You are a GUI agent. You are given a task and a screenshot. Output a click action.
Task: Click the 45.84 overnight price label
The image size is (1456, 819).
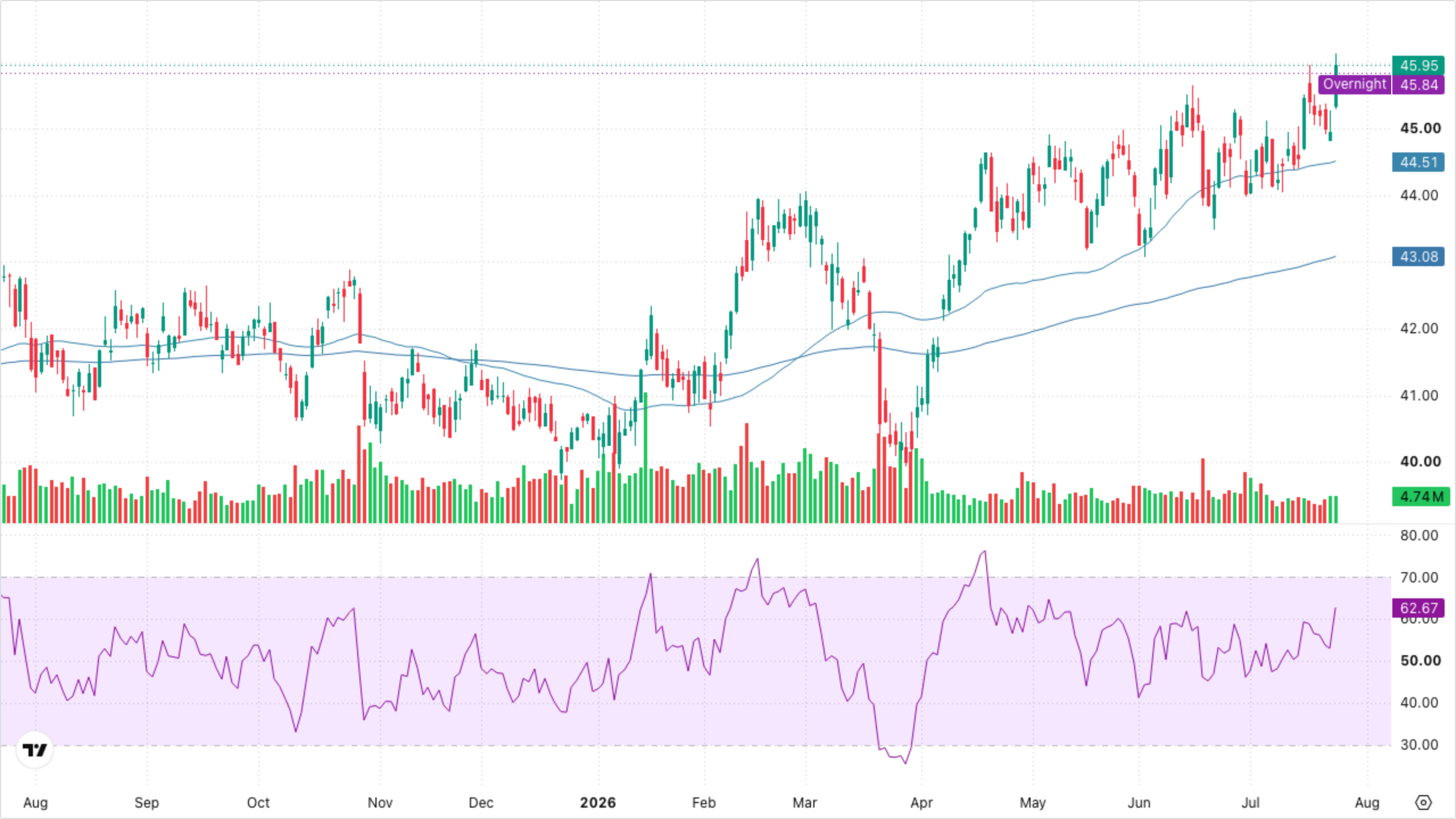tap(1418, 85)
